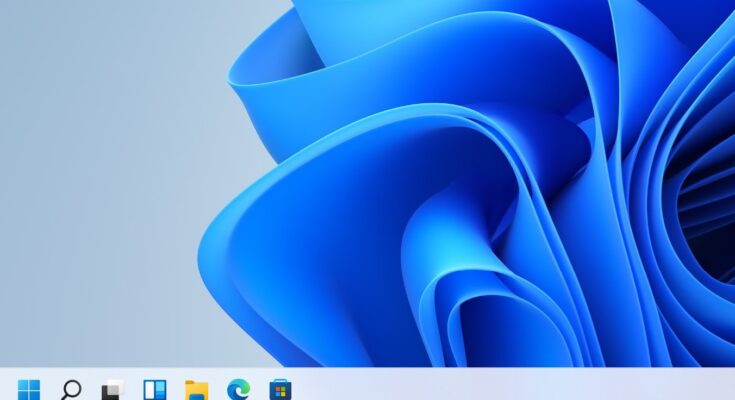Open the Windows Start menu

29,390
